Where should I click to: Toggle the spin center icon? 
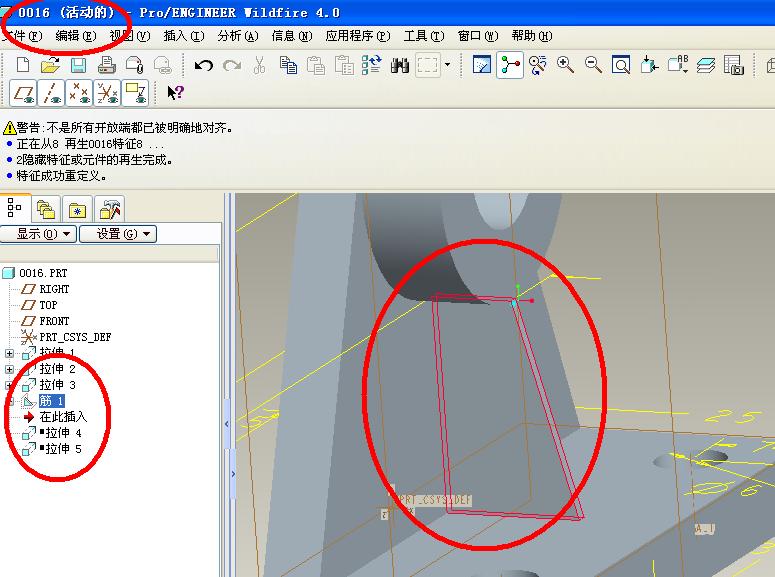510,65
